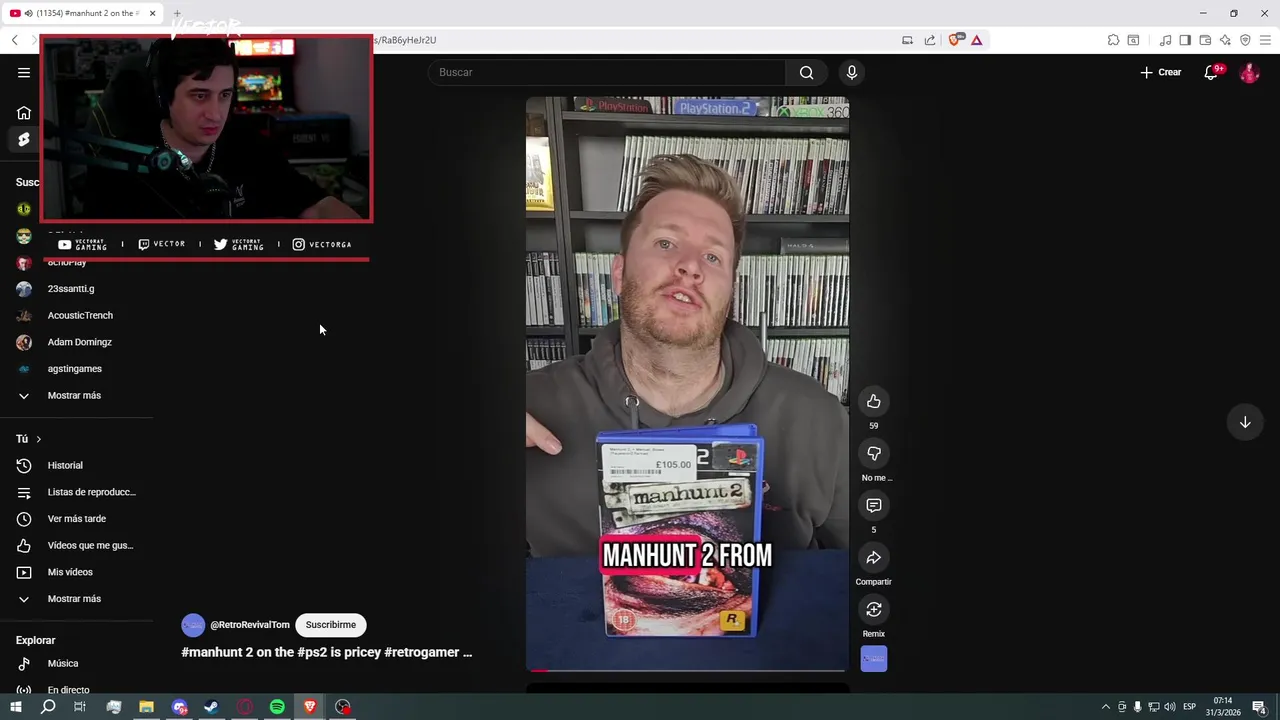Screen dimensions: 1280x720
Task: Open OBS Studio from taskbar
Action: [343, 707]
